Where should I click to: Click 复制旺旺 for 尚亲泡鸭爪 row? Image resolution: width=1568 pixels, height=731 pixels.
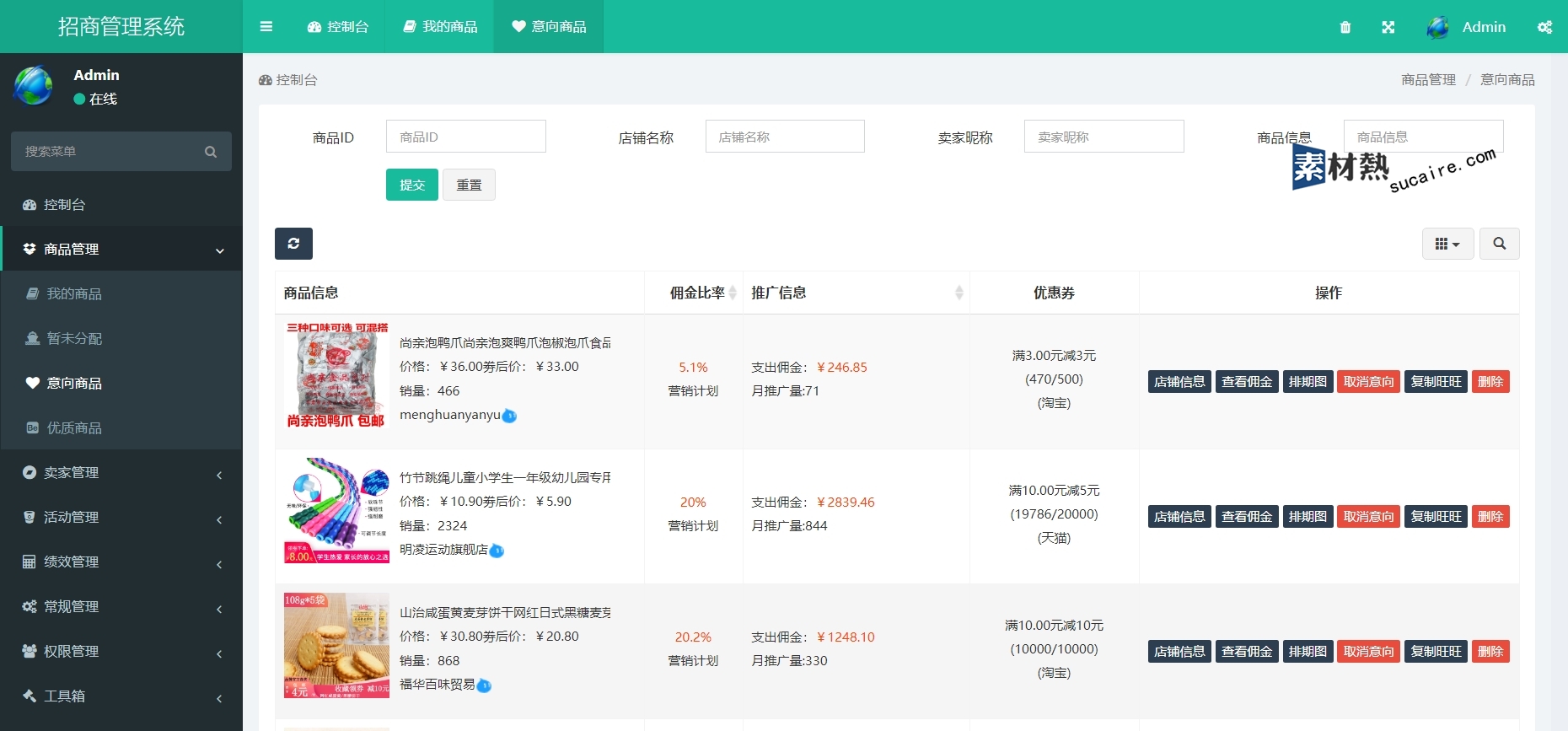[1436, 381]
